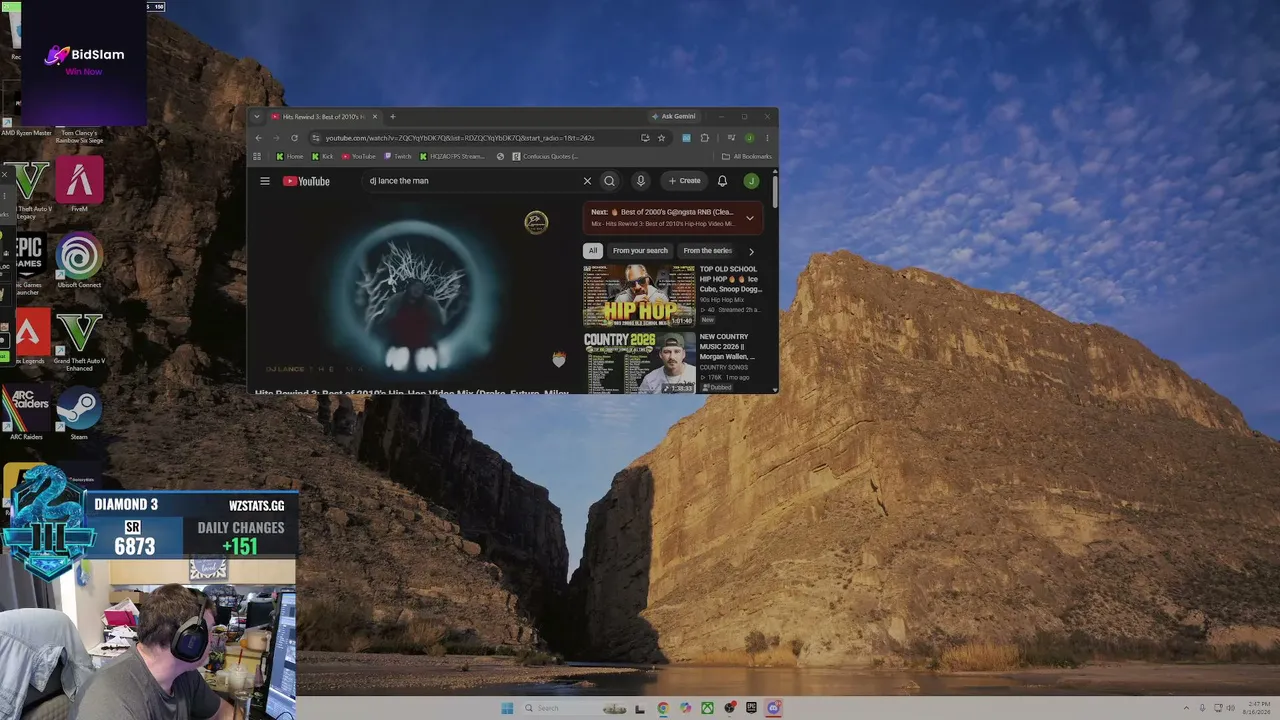Open the New Country Music 2026 thumbnail

click(x=639, y=362)
